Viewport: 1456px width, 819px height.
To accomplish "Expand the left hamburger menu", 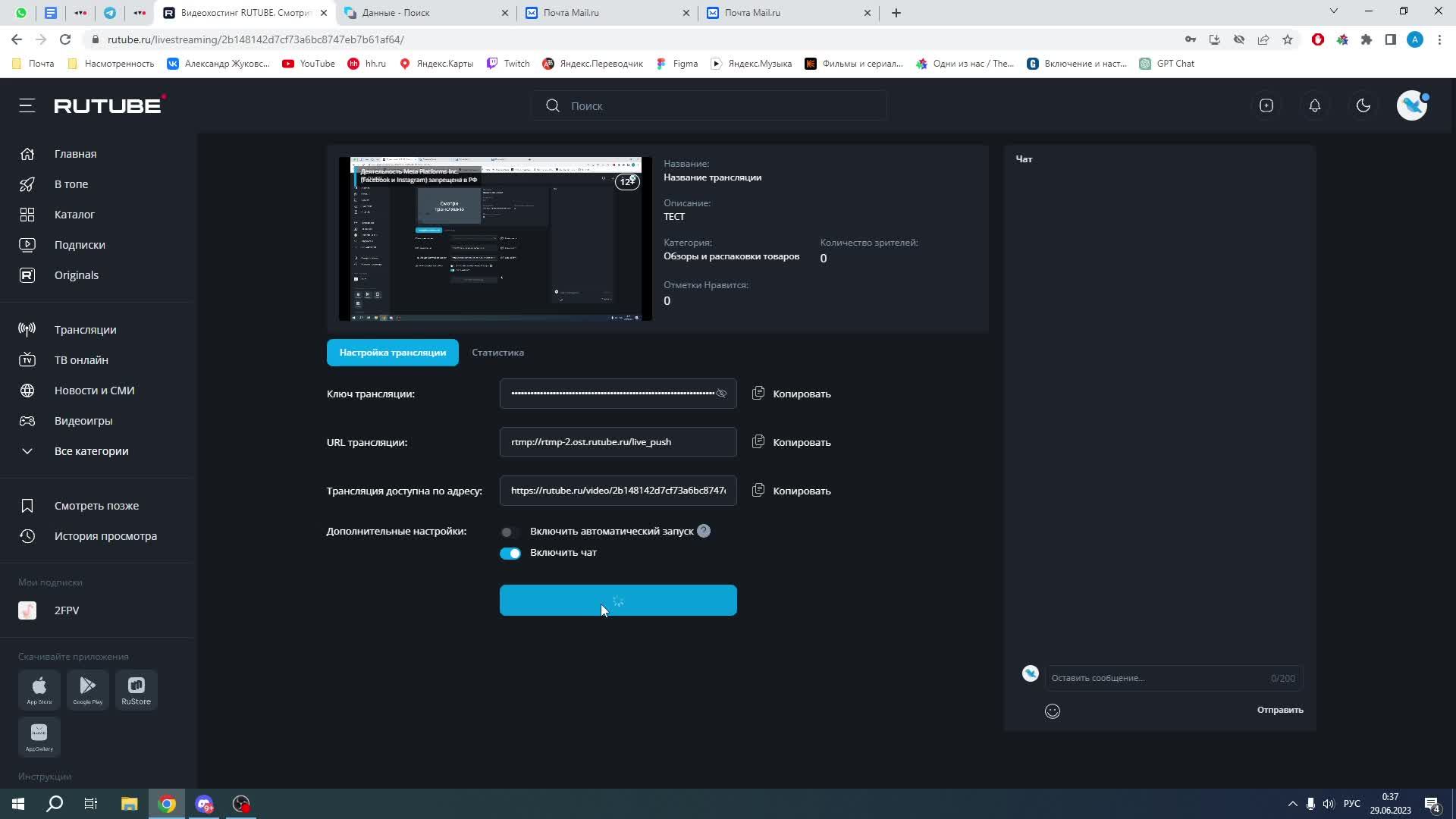I will (28, 105).
